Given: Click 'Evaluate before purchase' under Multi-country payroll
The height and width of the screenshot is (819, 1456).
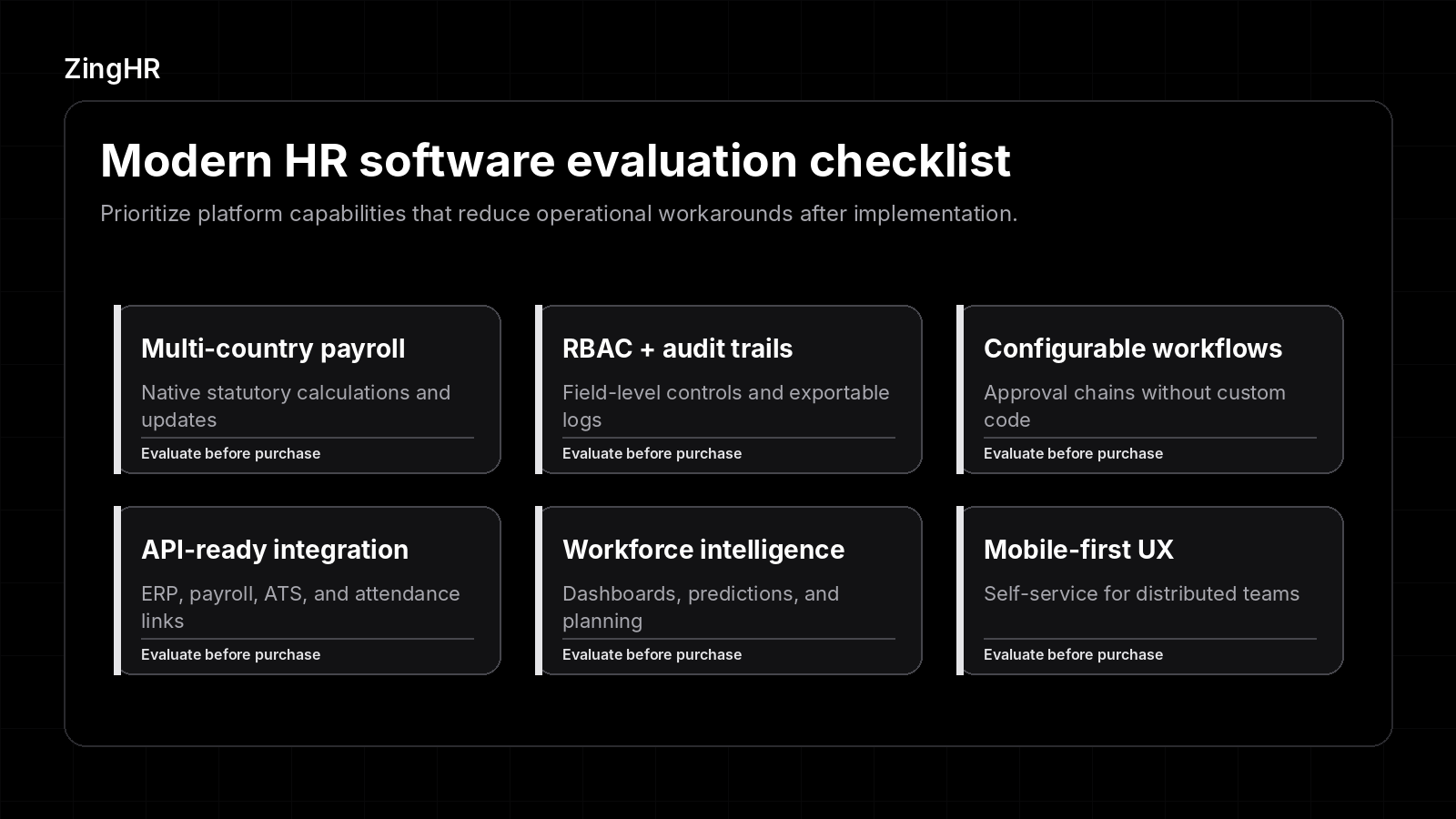Looking at the screenshot, I should 230,453.
